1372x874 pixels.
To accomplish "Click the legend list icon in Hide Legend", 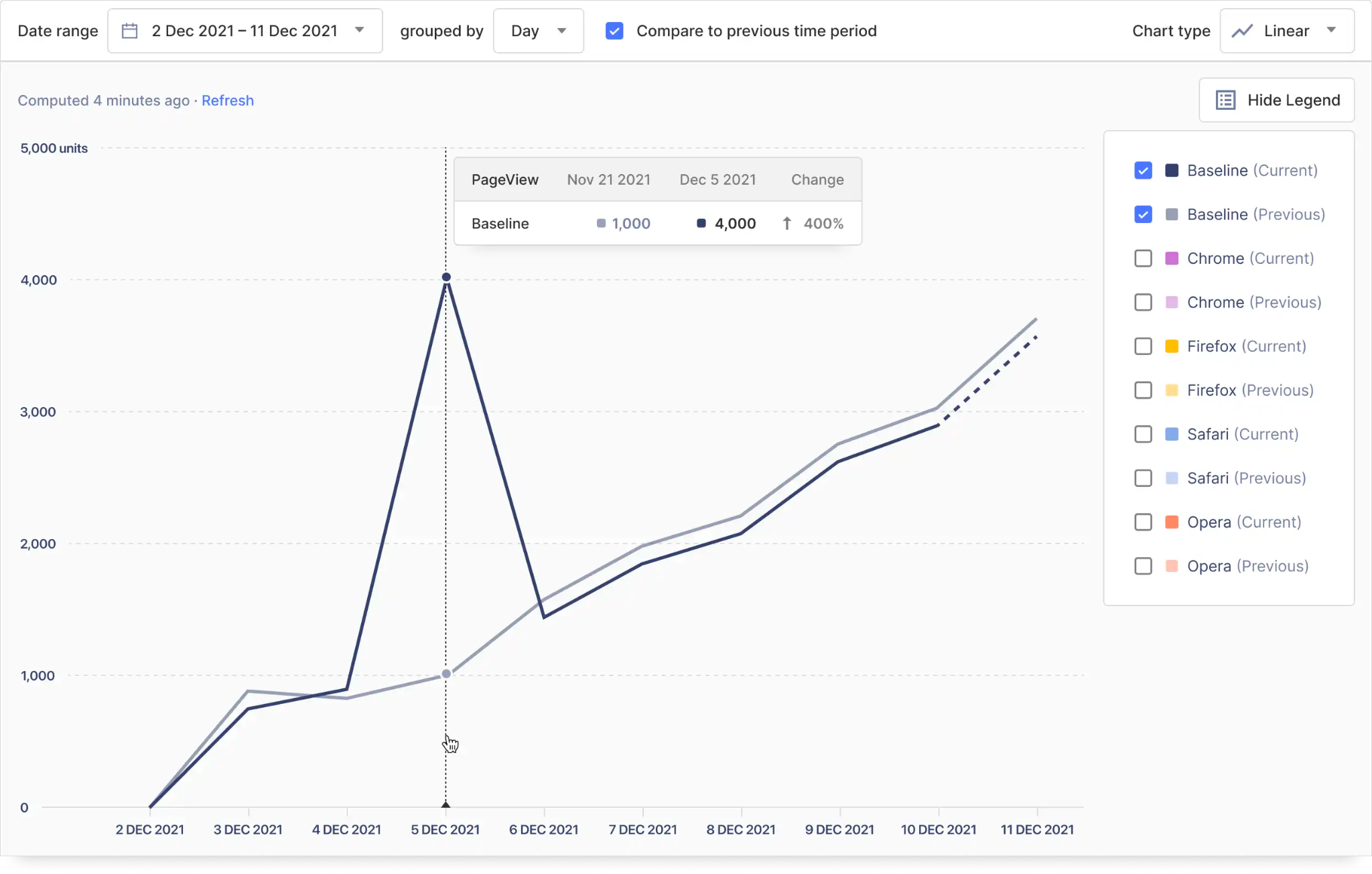I will coord(1225,100).
